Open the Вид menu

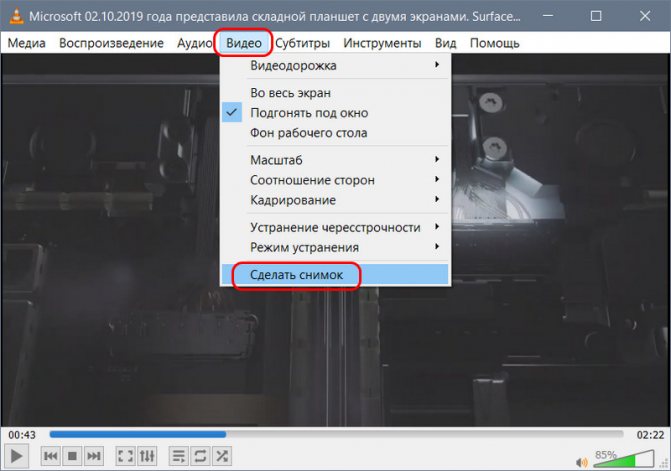pos(445,43)
